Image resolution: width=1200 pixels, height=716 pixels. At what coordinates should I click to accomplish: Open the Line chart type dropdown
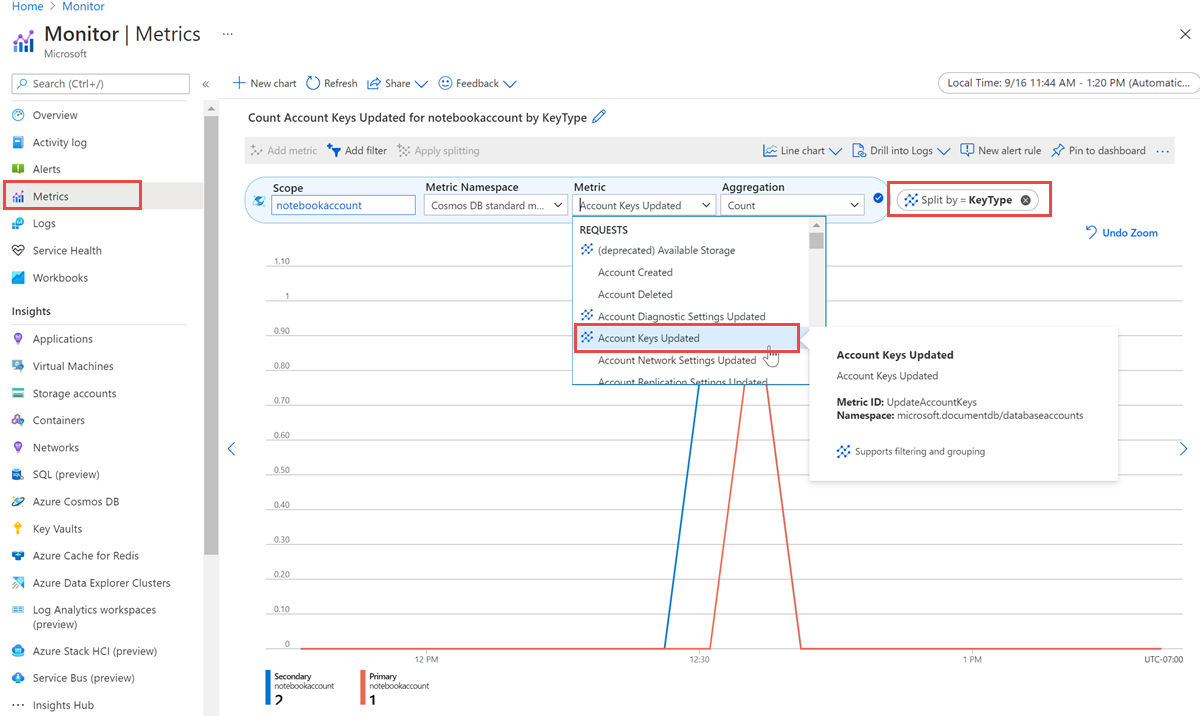point(802,150)
